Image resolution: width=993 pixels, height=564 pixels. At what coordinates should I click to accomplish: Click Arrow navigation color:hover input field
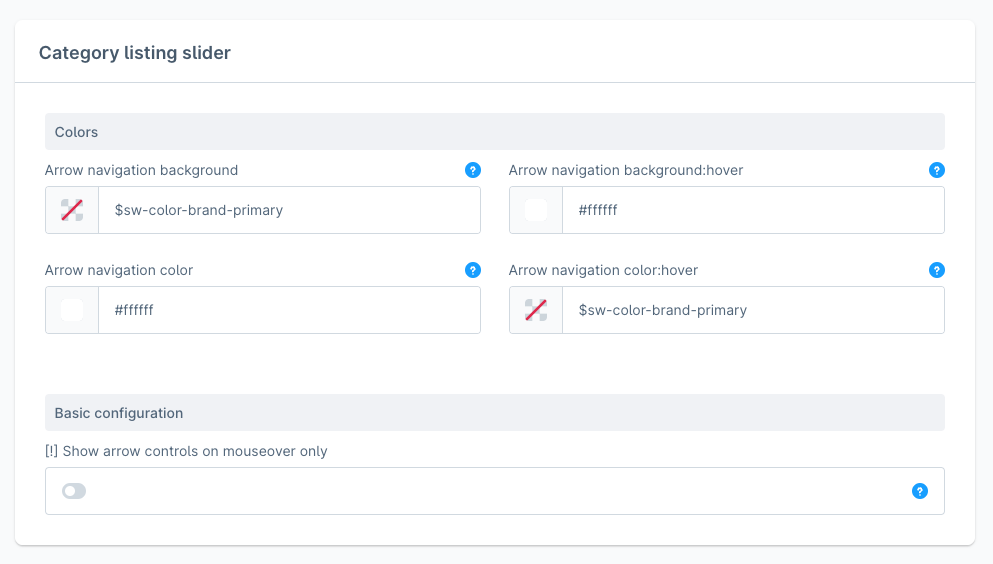pos(752,310)
